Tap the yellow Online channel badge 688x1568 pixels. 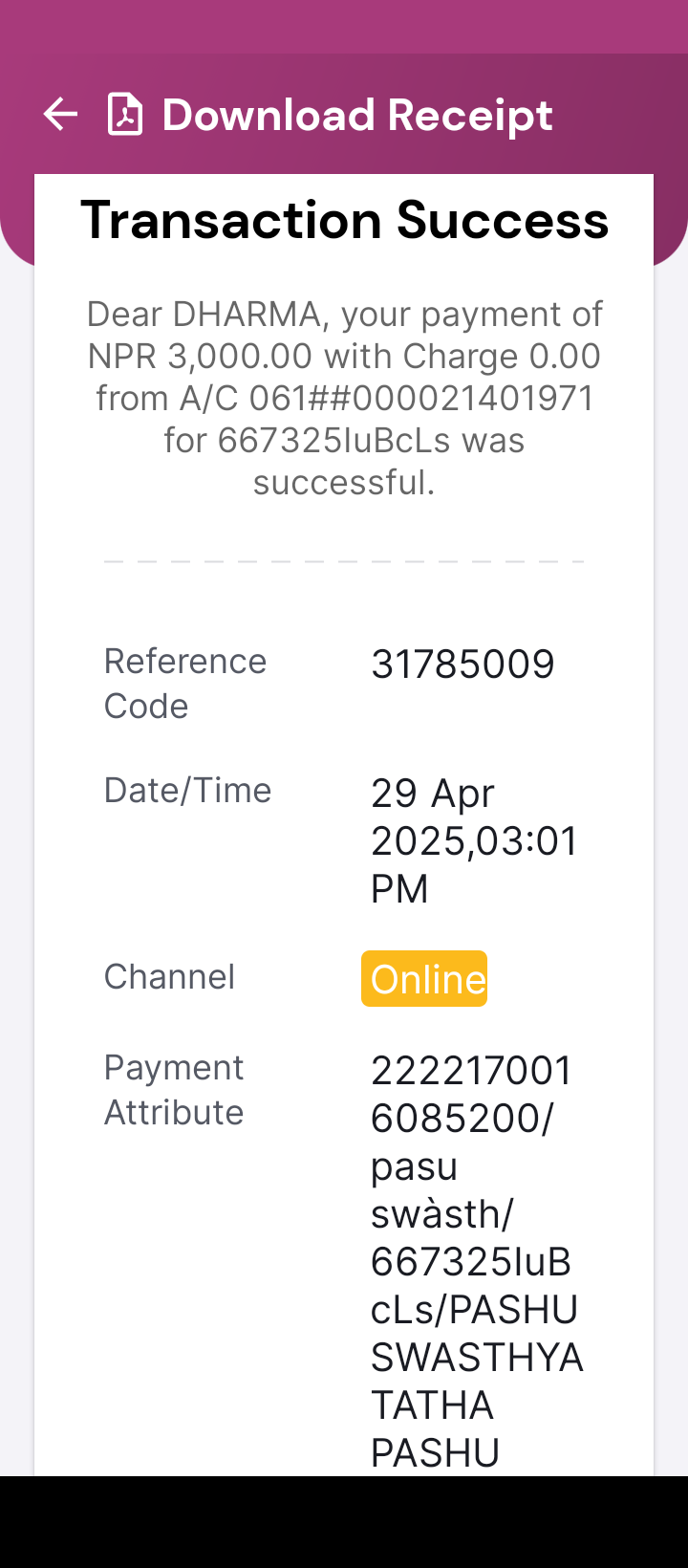tap(424, 978)
